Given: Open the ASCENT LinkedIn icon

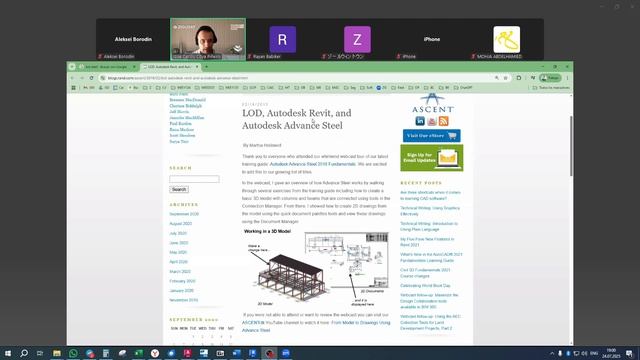Looking at the screenshot, I should tap(420, 121).
